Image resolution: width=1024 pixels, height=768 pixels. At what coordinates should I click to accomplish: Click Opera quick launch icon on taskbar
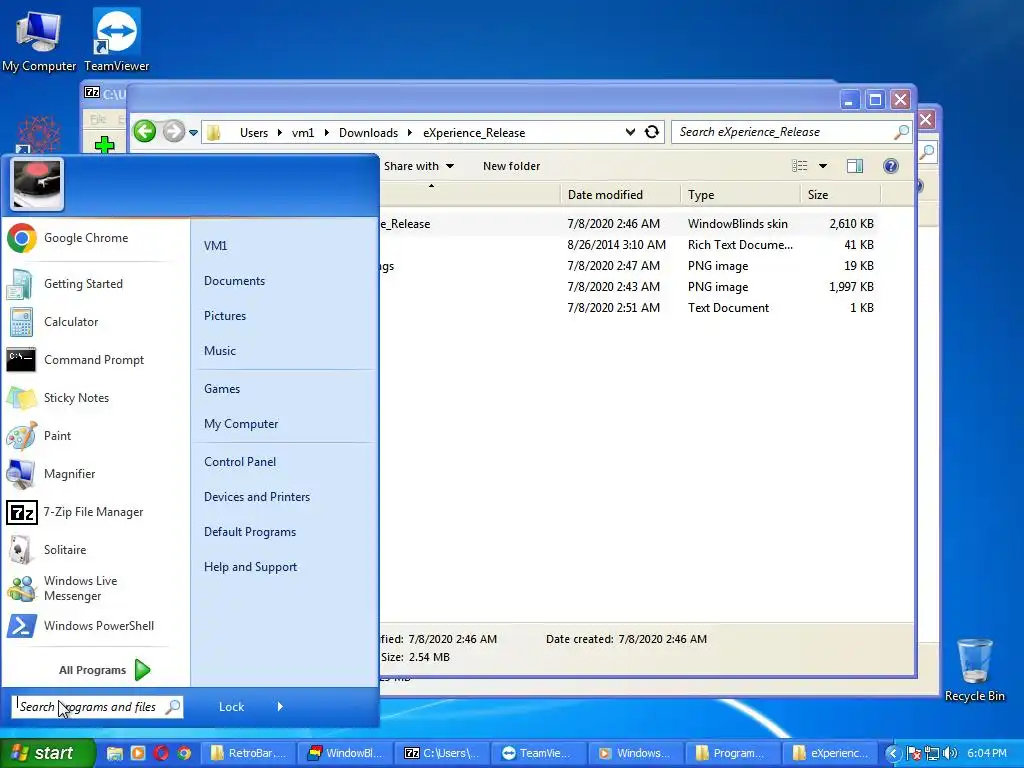pos(161,753)
